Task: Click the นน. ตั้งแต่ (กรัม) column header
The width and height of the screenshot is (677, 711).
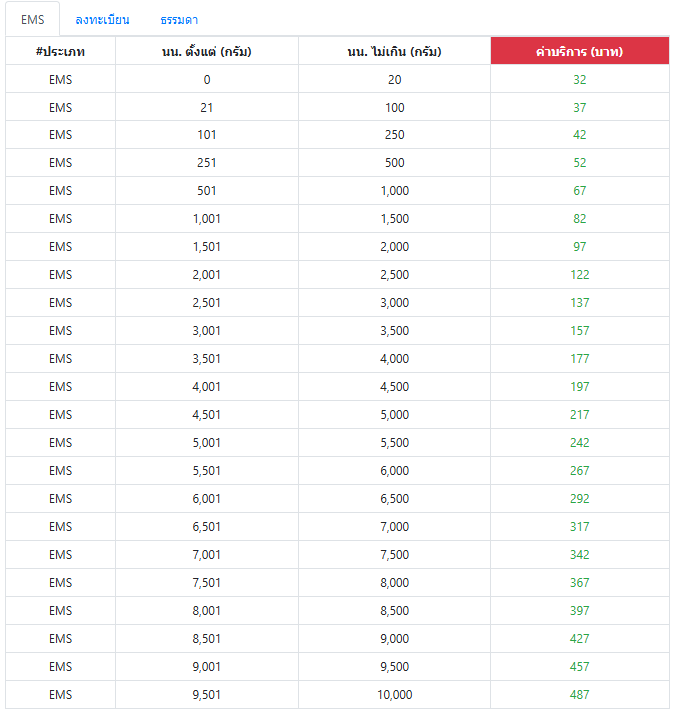Action: [x=207, y=51]
